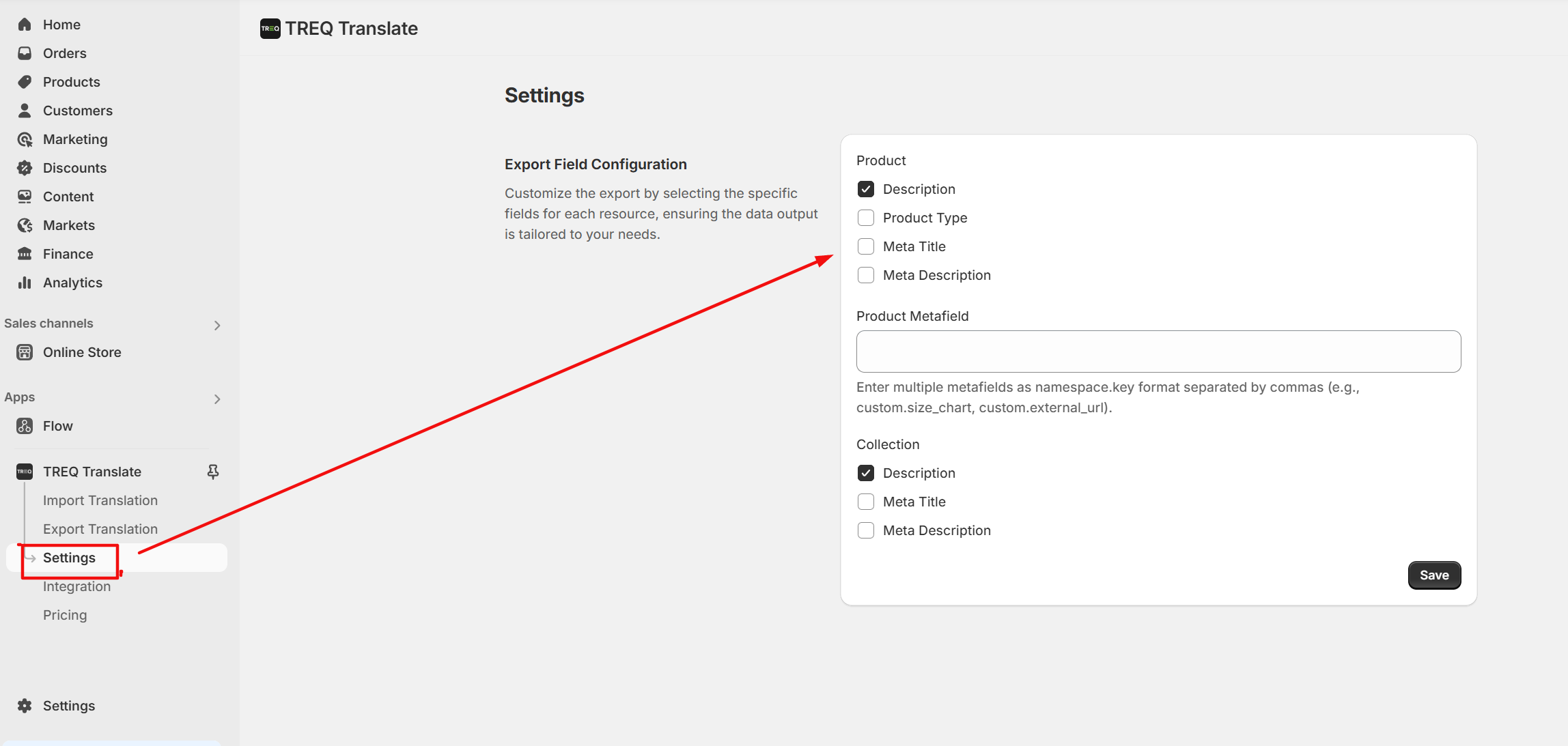Screen dimensions: 1568x746
Task: Expand the Sales channels chevron
Action: pyautogui.click(x=217, y=326)
